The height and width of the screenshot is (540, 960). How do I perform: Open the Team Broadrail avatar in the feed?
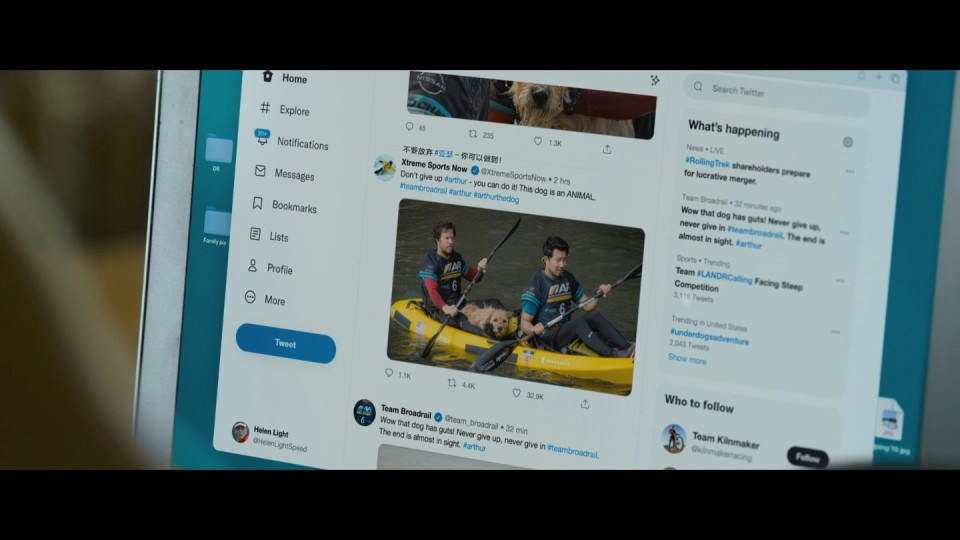[x=364, y=412]
